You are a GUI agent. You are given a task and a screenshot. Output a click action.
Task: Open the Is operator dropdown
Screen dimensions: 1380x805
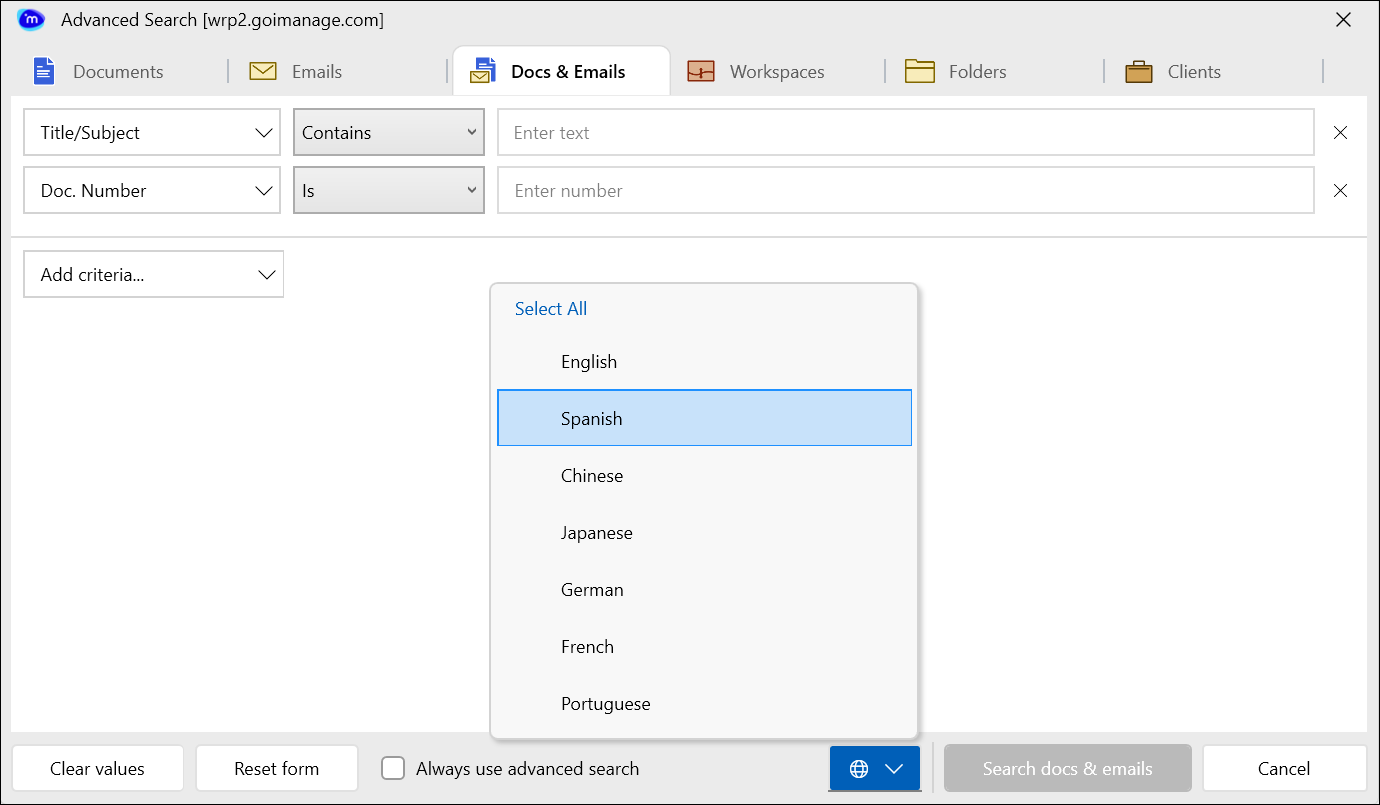[x=388, y=191]
